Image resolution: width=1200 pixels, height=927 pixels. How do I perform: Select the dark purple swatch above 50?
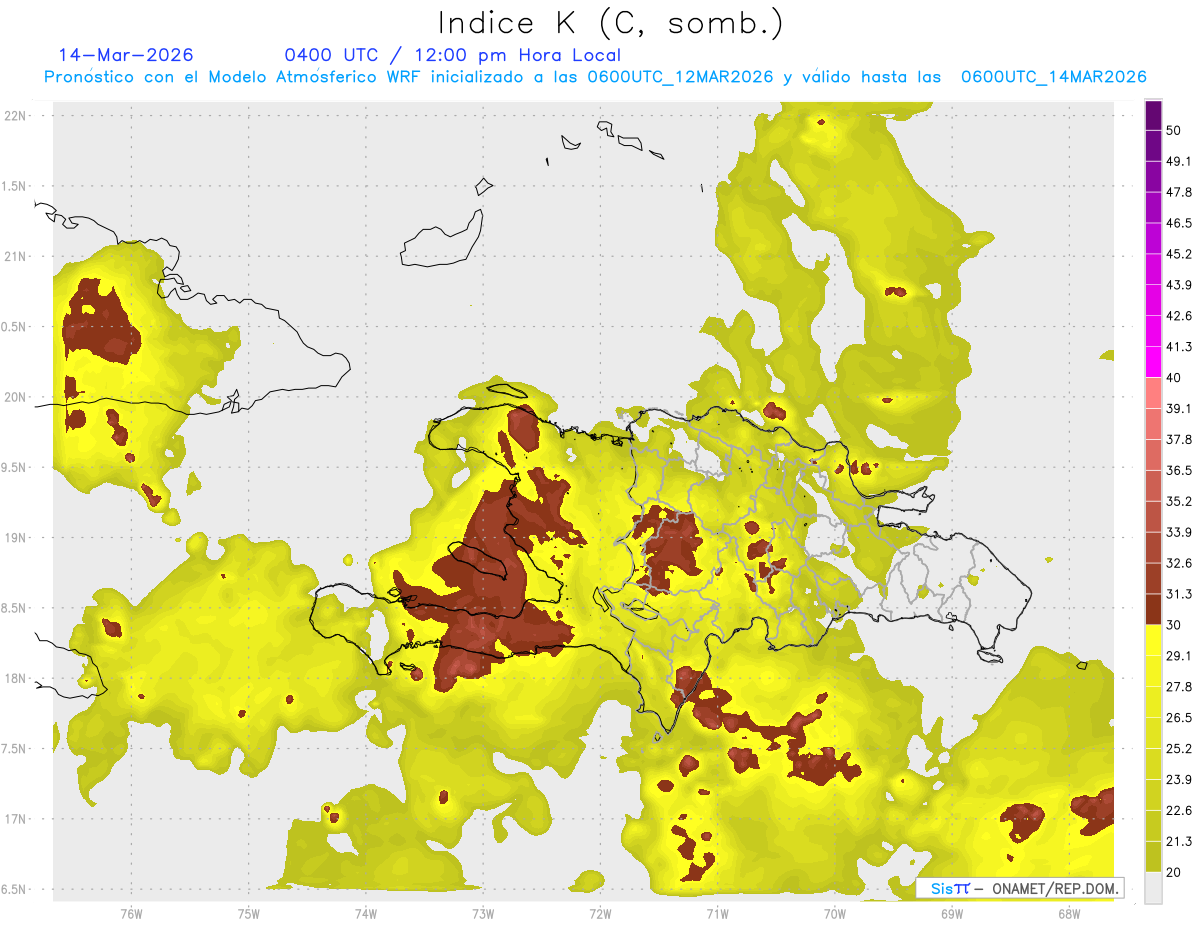tap(1153, 116)
